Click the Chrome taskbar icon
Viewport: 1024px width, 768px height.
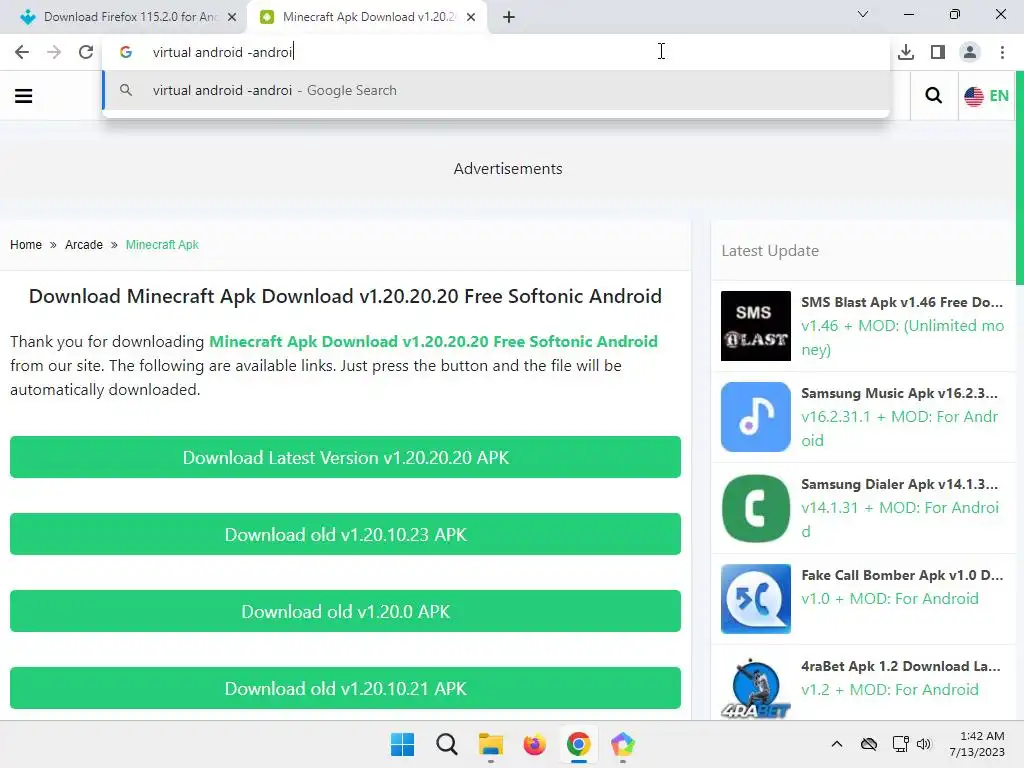579,744
